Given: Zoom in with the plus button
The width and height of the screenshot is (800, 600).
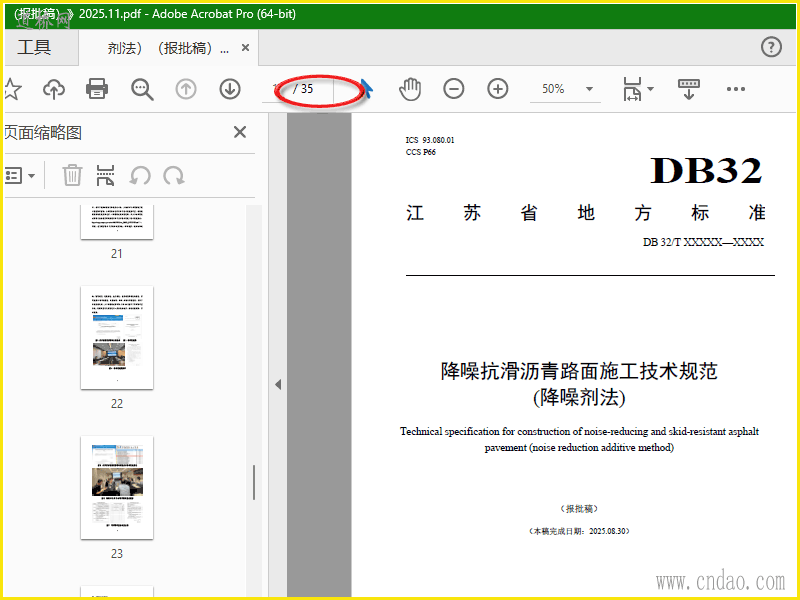Looking at the screenshot, I should 498,89.
